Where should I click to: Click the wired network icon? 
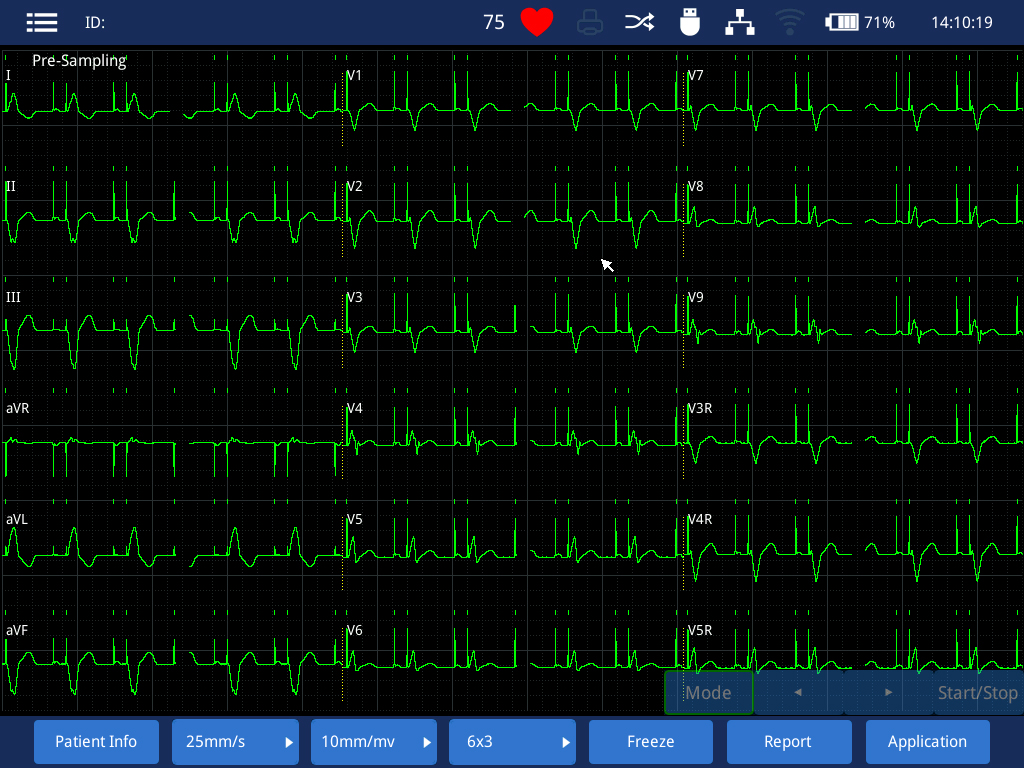tap(740, 22)
